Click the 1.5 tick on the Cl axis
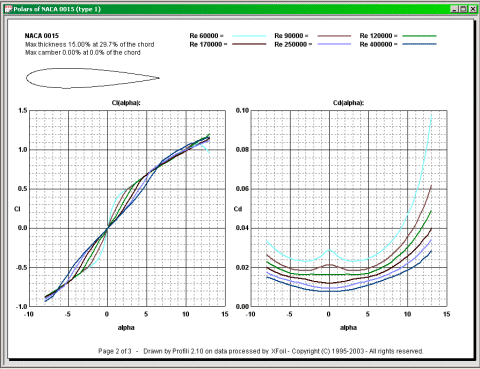This screenshot has width=480, height=369. pos(23,111)
